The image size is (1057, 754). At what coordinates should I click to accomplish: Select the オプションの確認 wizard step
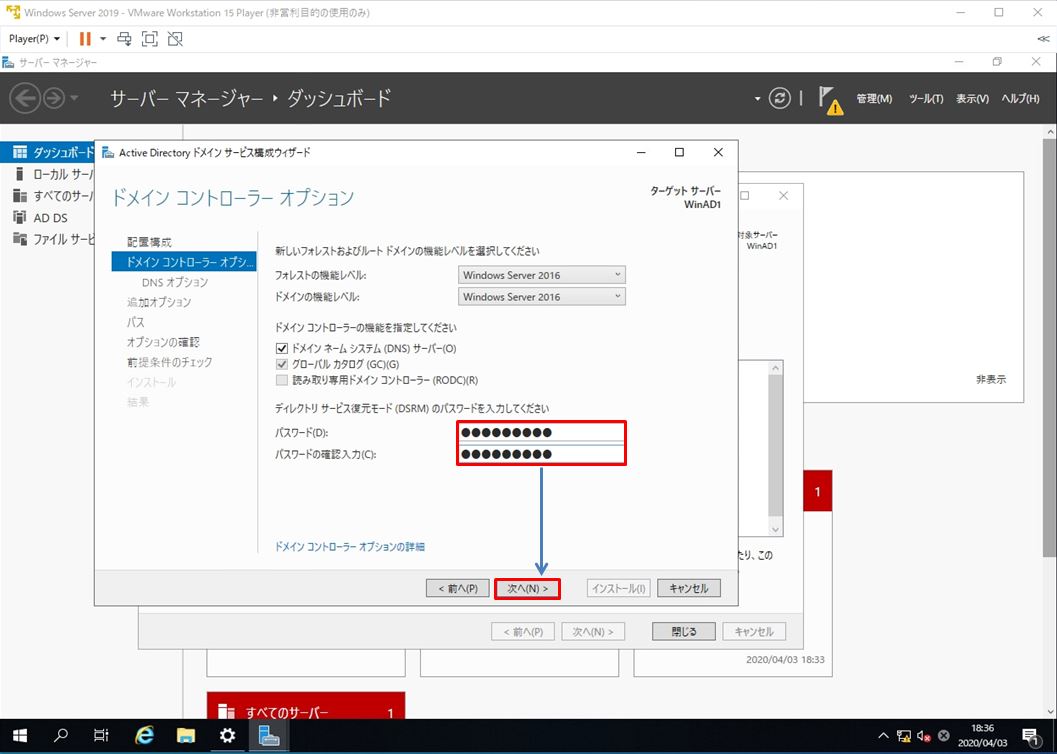tap(163, 342)
